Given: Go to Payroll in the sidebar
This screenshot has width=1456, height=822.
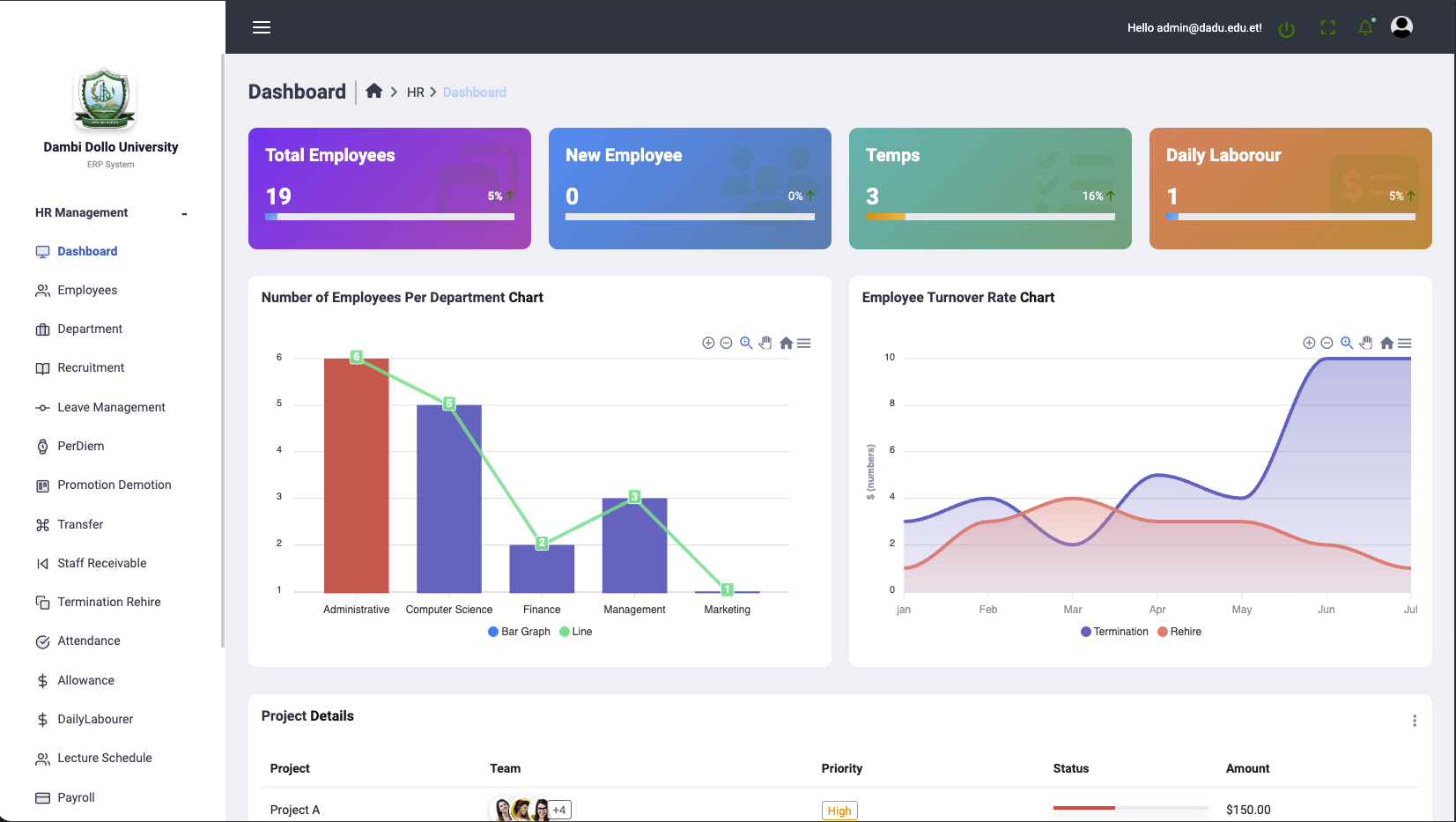Looking at the screenshot, I should [x=76, y=797].
